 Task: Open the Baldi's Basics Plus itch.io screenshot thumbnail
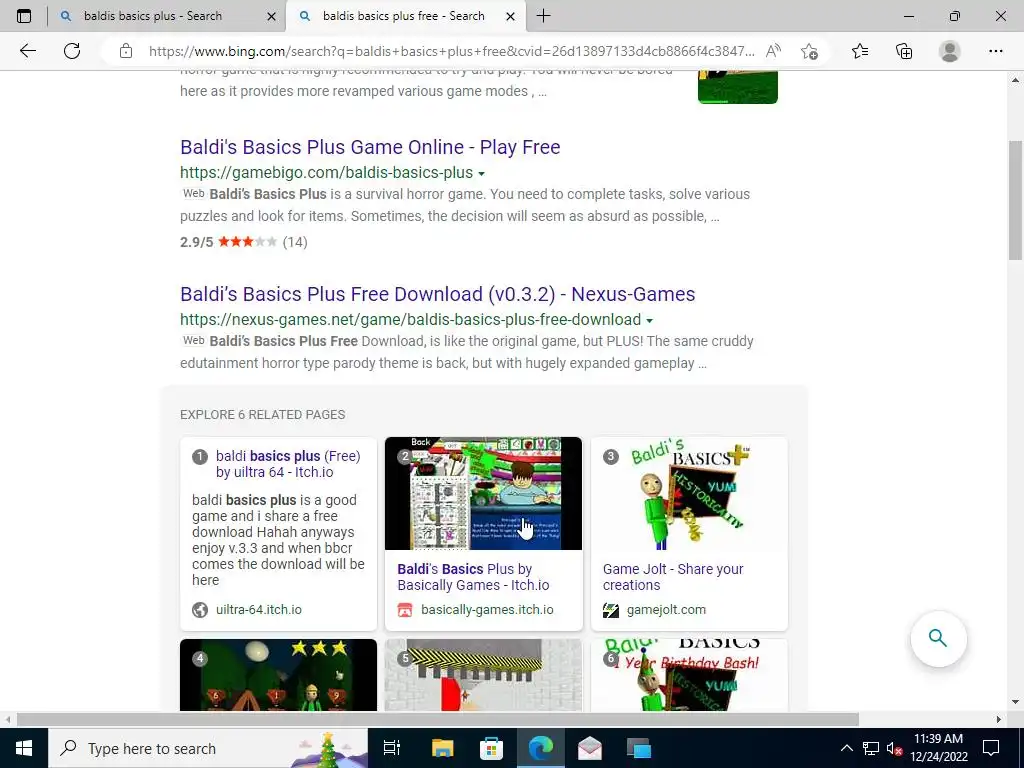483,493
